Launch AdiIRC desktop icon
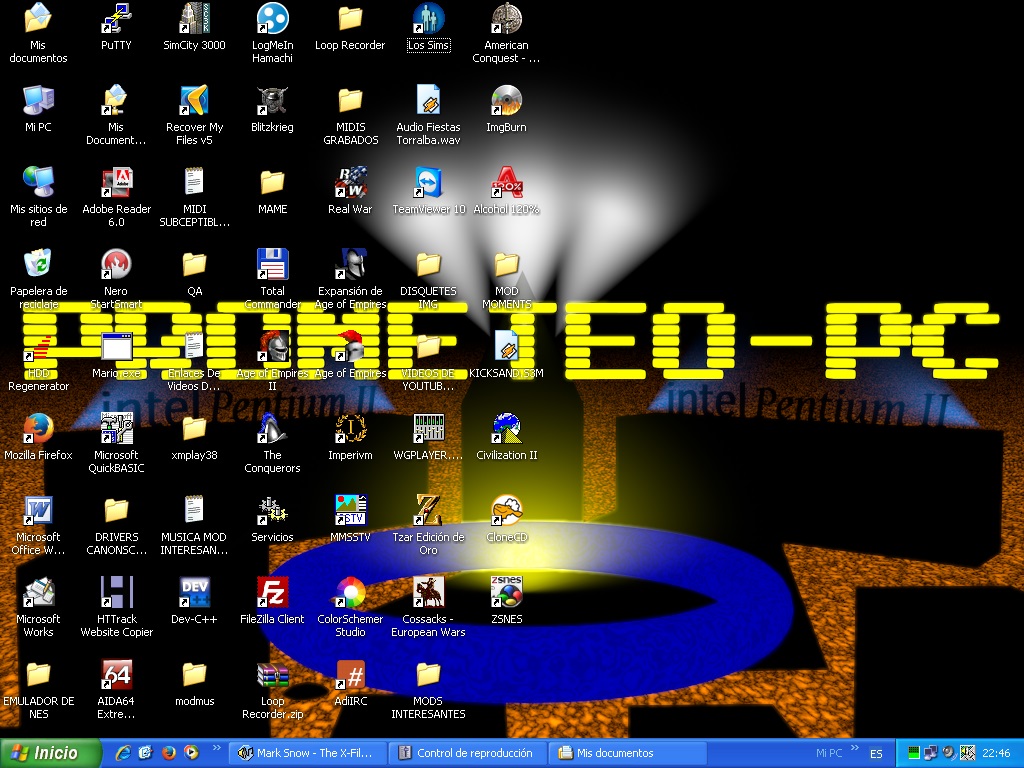1024x768 pixels. (350, 684)
